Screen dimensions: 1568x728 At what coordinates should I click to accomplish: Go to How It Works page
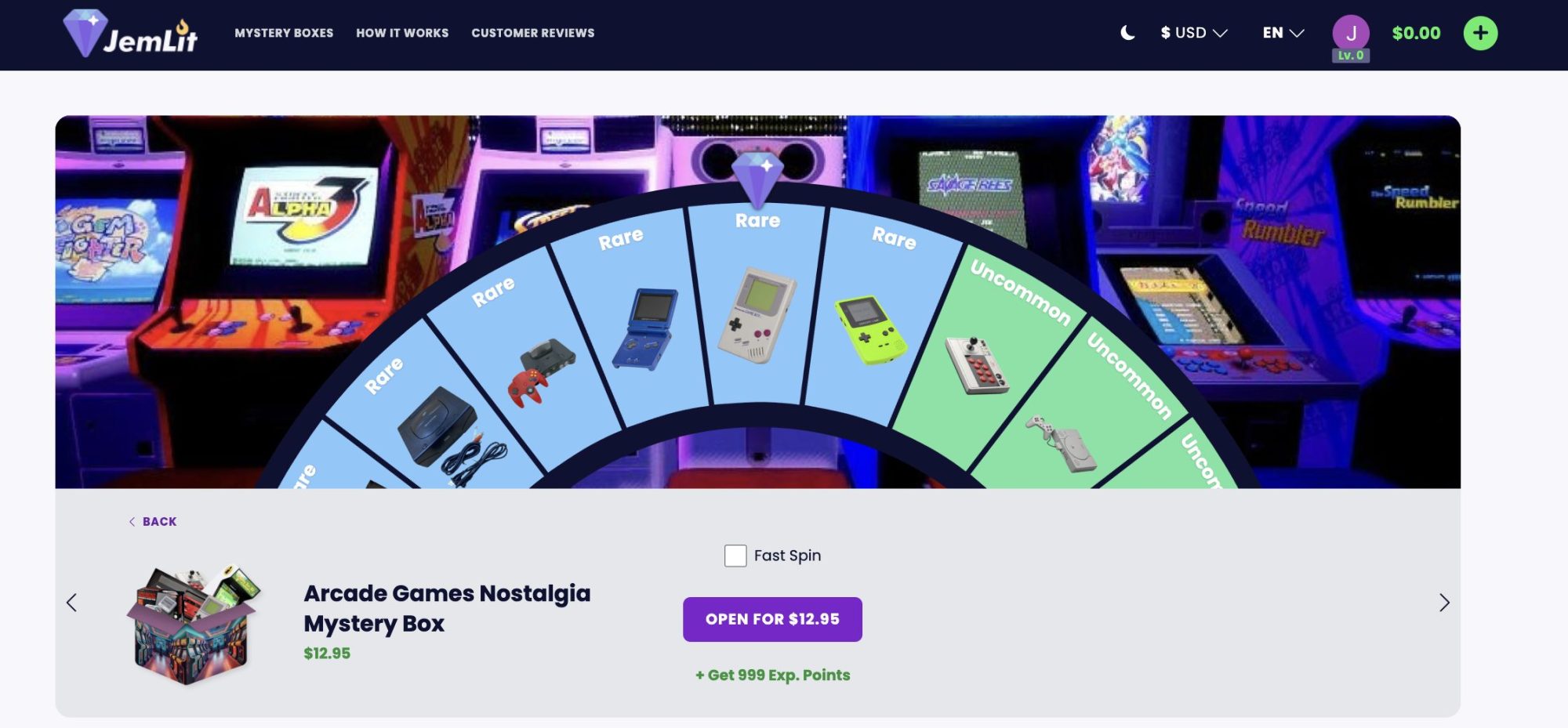pos(402,33)
